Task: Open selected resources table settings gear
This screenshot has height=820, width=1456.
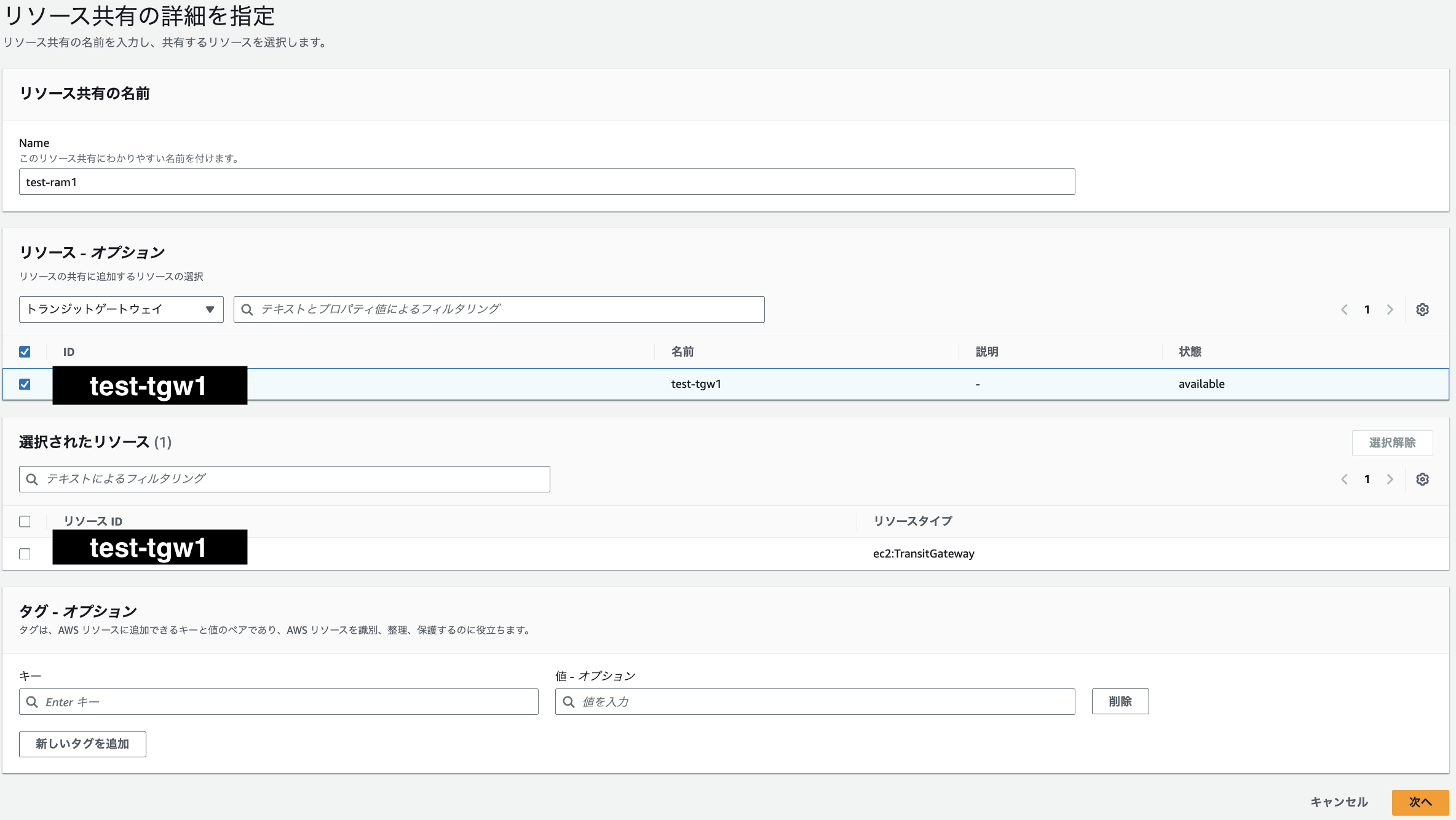Action: 1422,479
